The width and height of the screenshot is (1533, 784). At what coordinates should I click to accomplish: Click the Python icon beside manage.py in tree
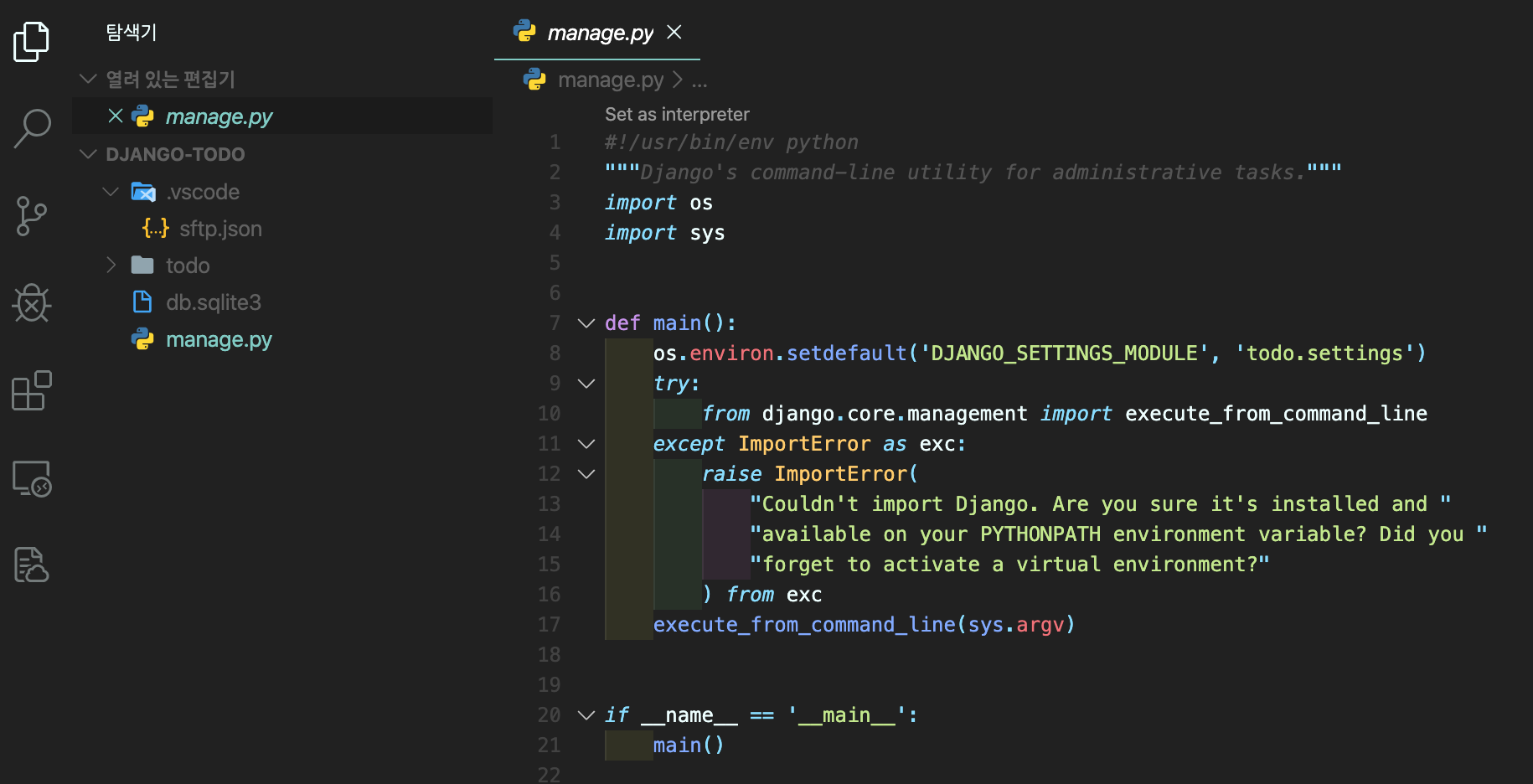pos(143,339)
